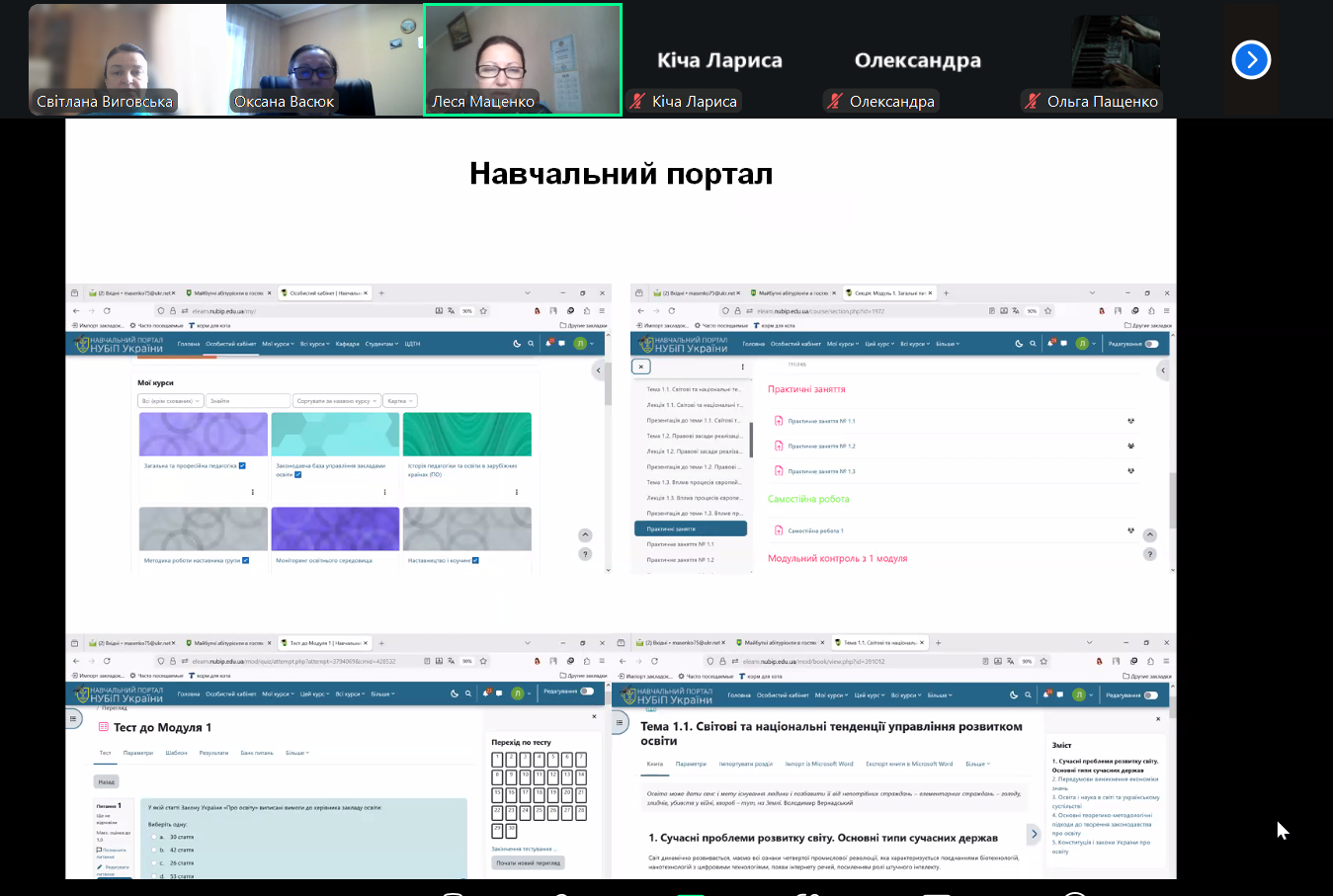Open Всі (крім схованих) filter dropdown
Screen dimensions: 1333x896
point(171,401)
